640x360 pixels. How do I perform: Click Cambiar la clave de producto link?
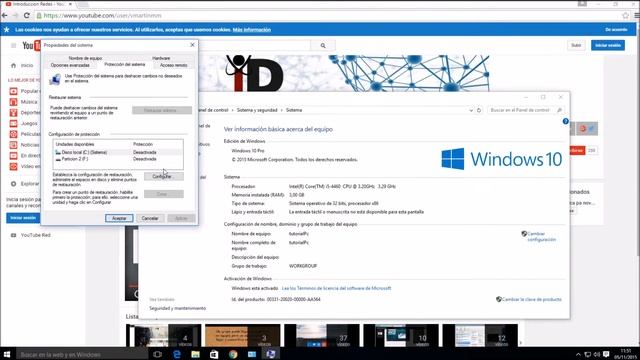pyautogui.click(x=531, y=299)
